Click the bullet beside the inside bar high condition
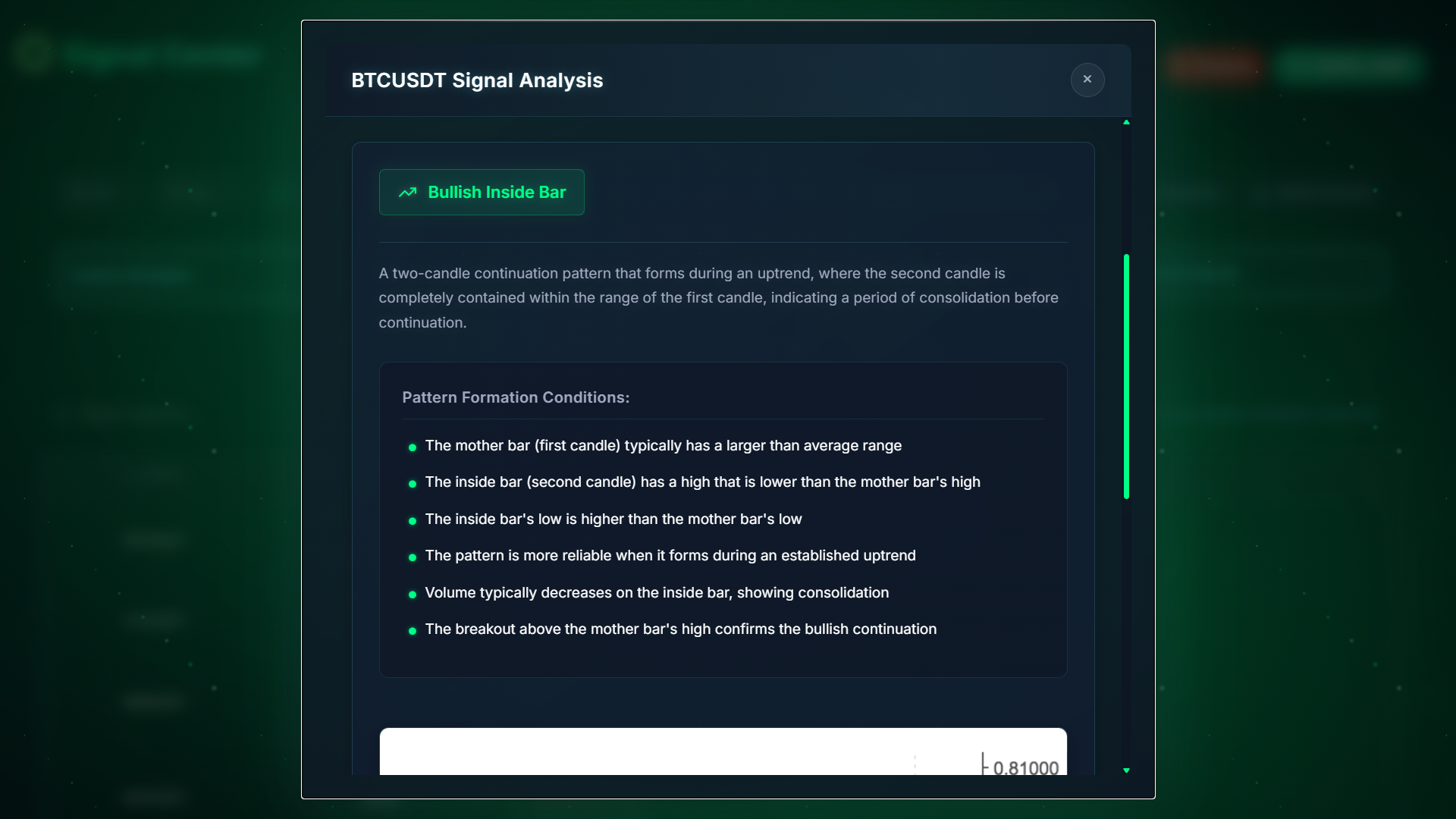 tap(413, 484)
